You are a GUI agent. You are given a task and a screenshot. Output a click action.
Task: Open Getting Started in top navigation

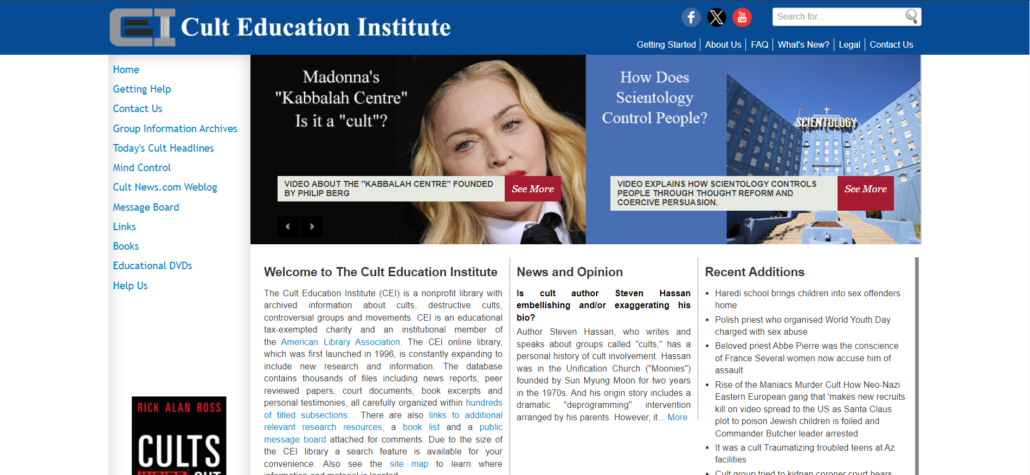point(666,45)
